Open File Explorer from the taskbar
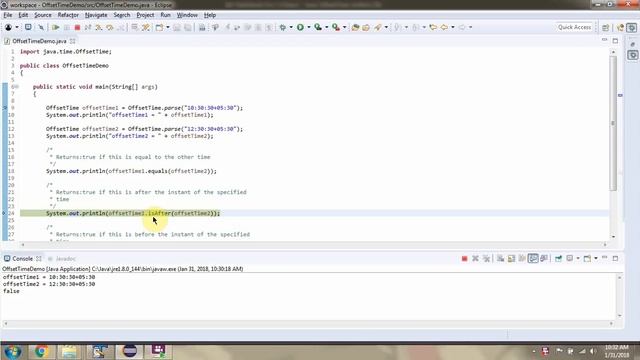 69,351
